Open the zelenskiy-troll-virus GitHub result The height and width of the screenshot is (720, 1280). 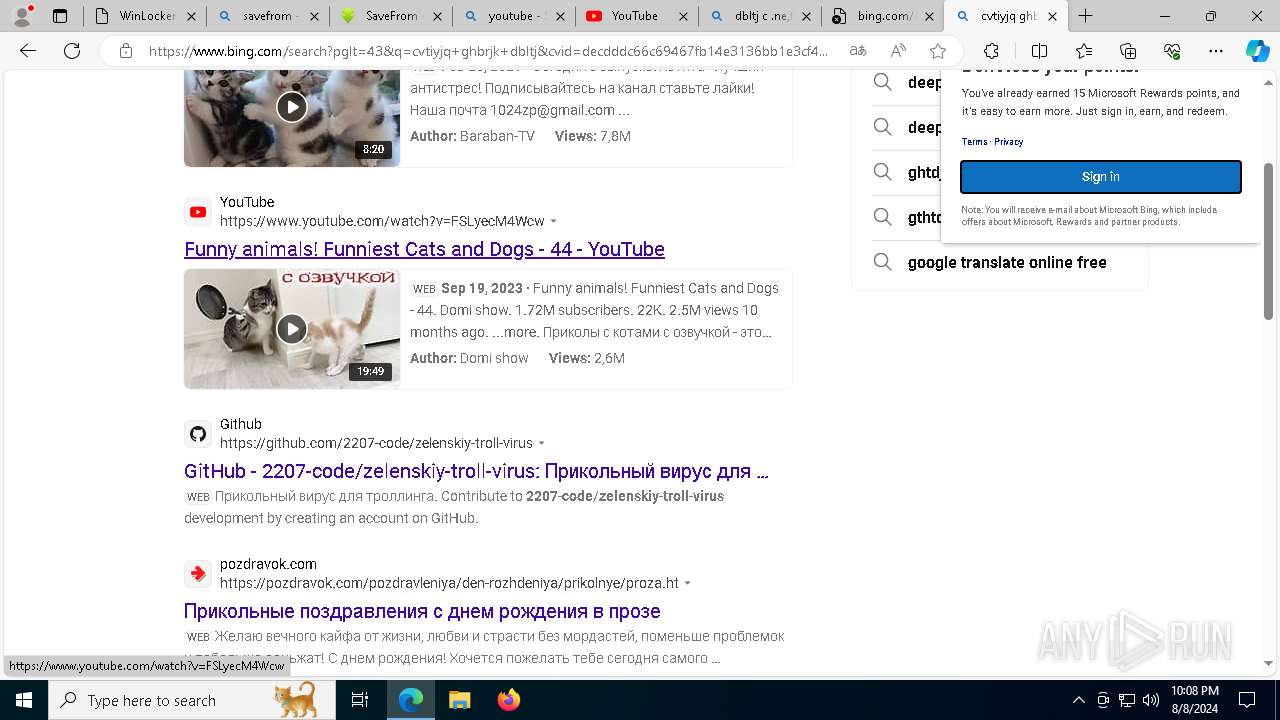(x=476, y=471)
